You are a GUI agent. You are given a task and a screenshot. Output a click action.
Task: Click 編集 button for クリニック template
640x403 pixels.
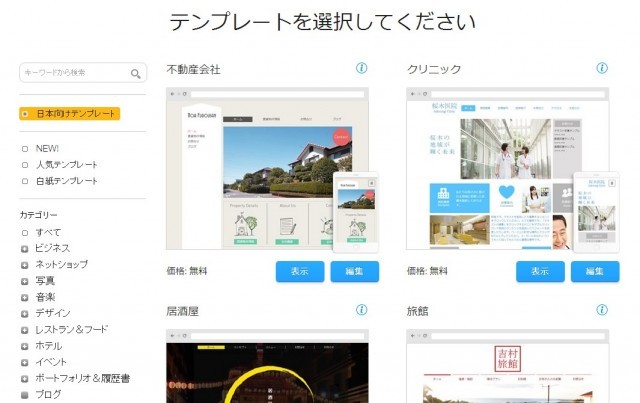595,271
